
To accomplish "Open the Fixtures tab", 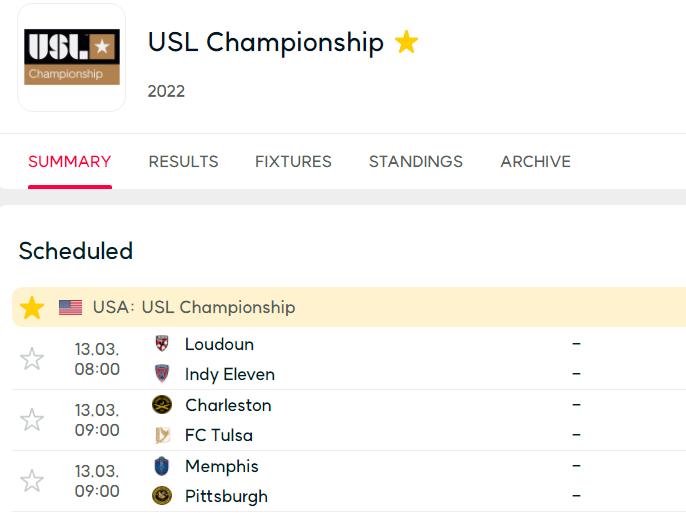I will click(x=293, y=161).
